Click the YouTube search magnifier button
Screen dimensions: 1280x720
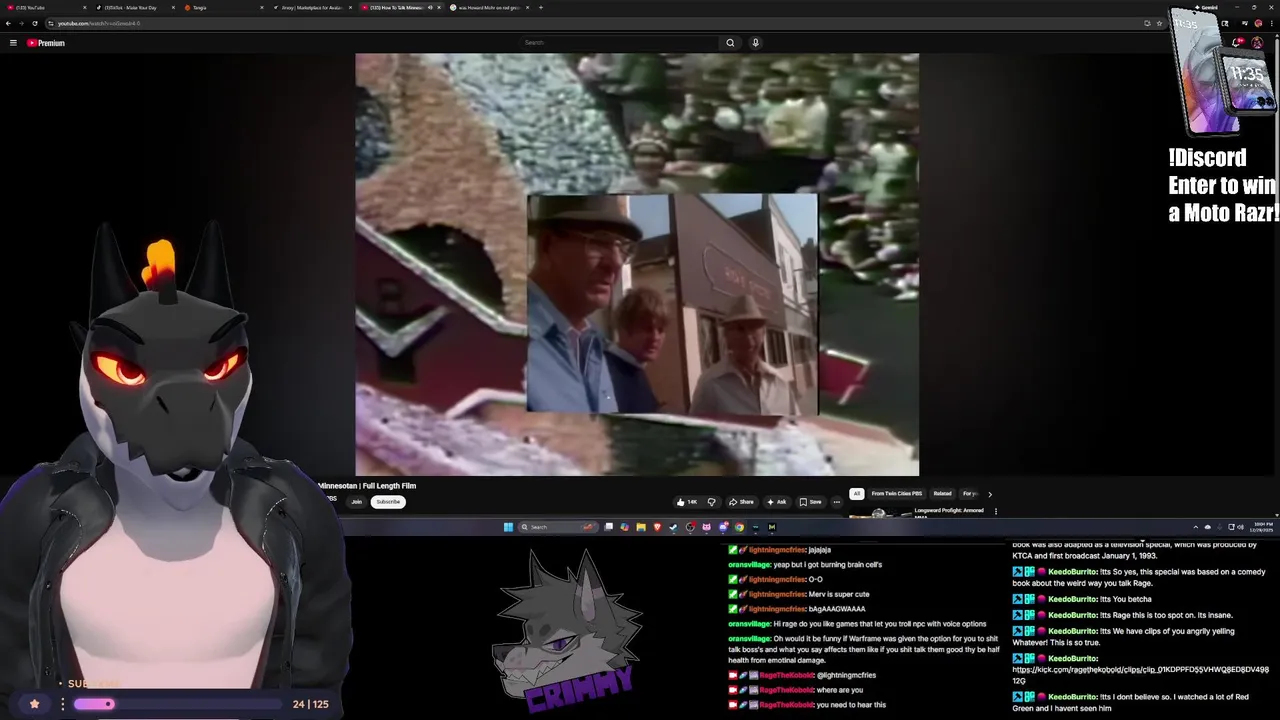pyautogui.click(x=730, y=43)
